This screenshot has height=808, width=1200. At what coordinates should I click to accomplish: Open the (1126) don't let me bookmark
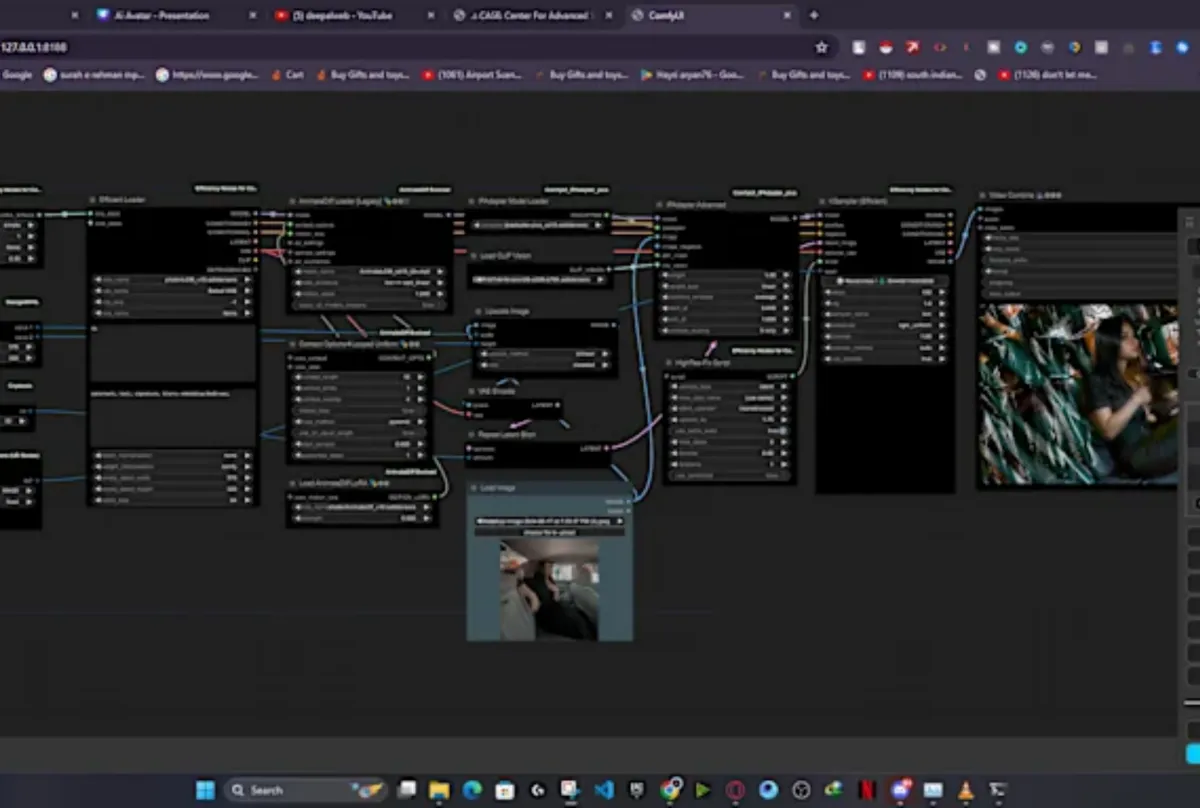point(1046,74)
